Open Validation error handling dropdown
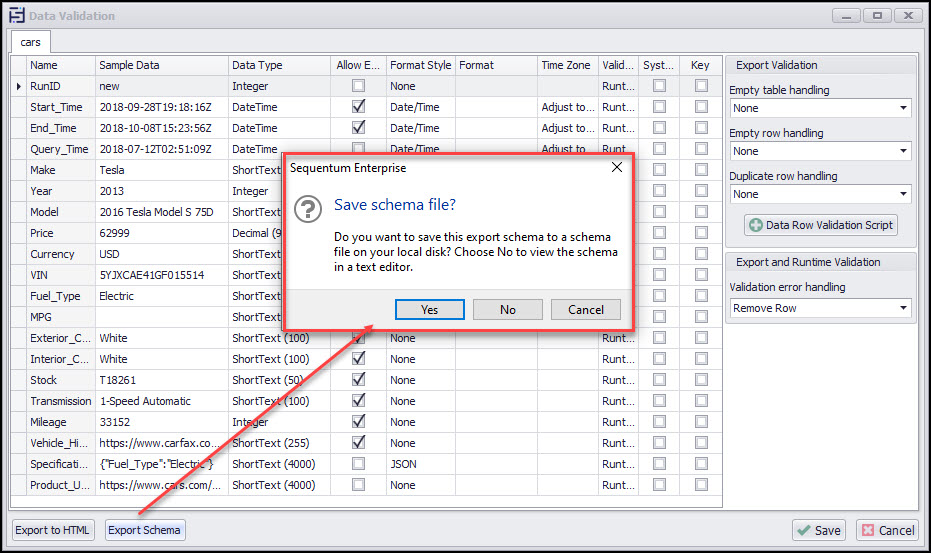The height and width of the screenshot is (553, 931). click(x=819, y=308)
